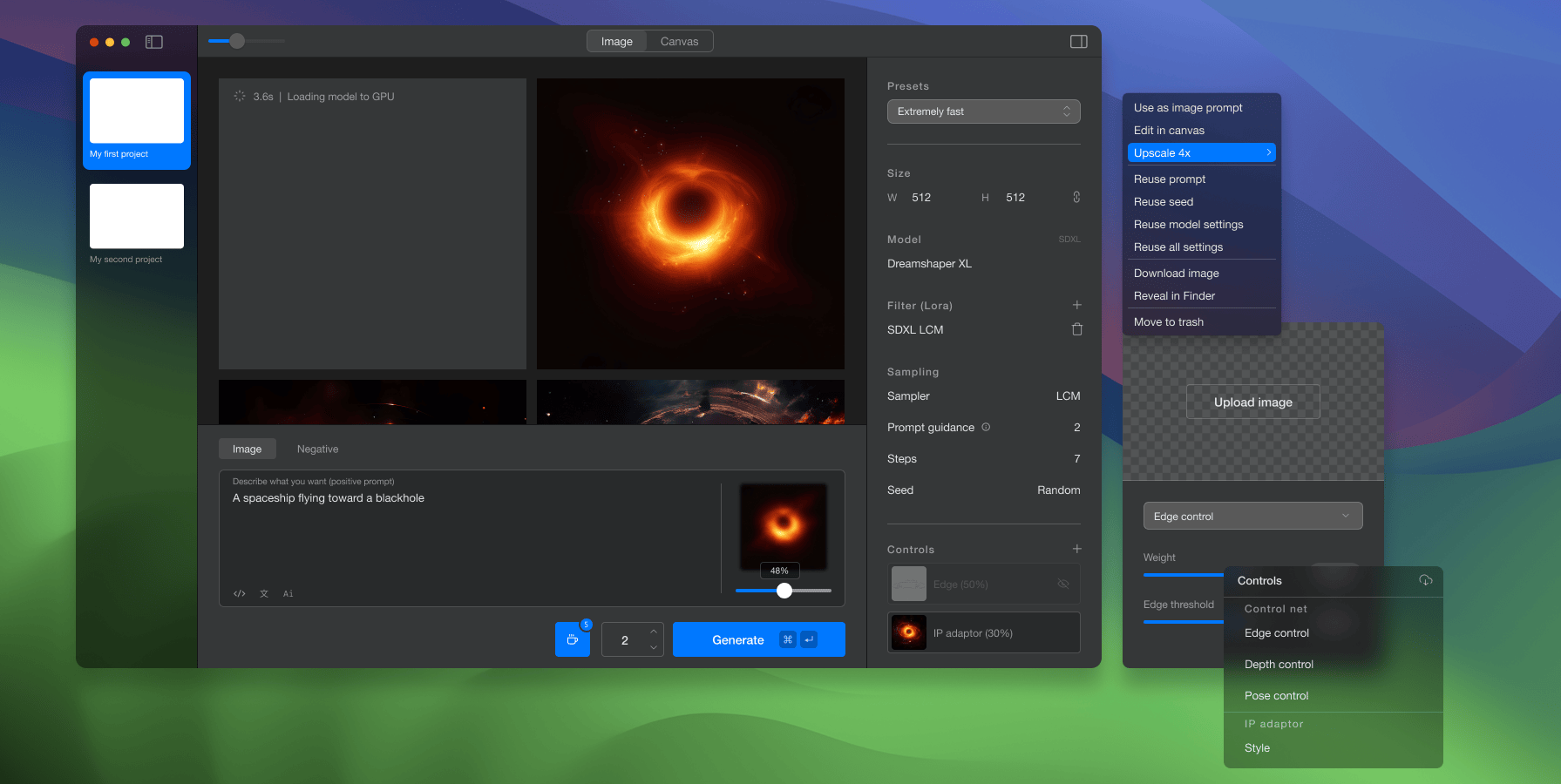This screenshot has width=1561, height=784.
Task: Delete the SDXL LCM filter with trash icon
Action: (1077, 329)
